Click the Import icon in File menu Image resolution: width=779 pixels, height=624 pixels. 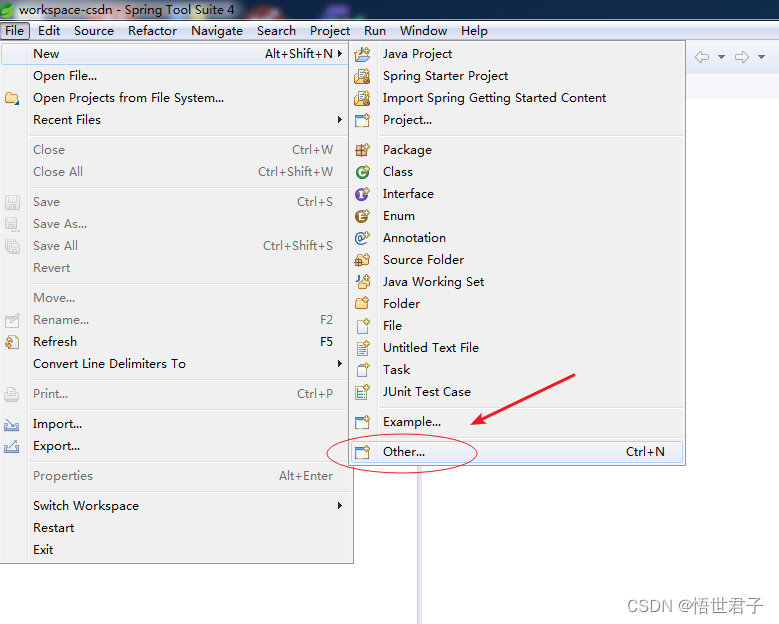(12, 424)
